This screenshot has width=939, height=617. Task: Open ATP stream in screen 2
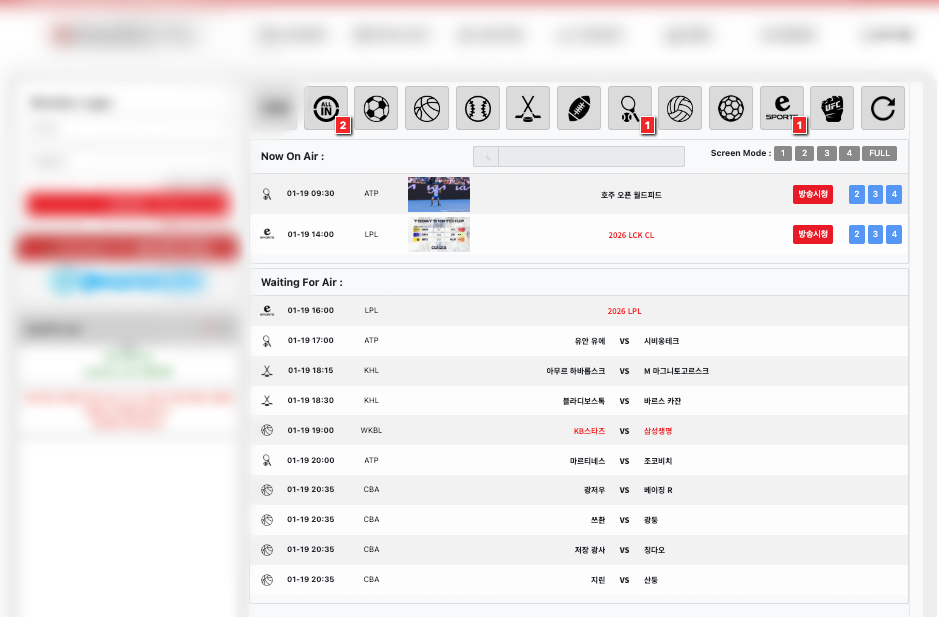856,194
